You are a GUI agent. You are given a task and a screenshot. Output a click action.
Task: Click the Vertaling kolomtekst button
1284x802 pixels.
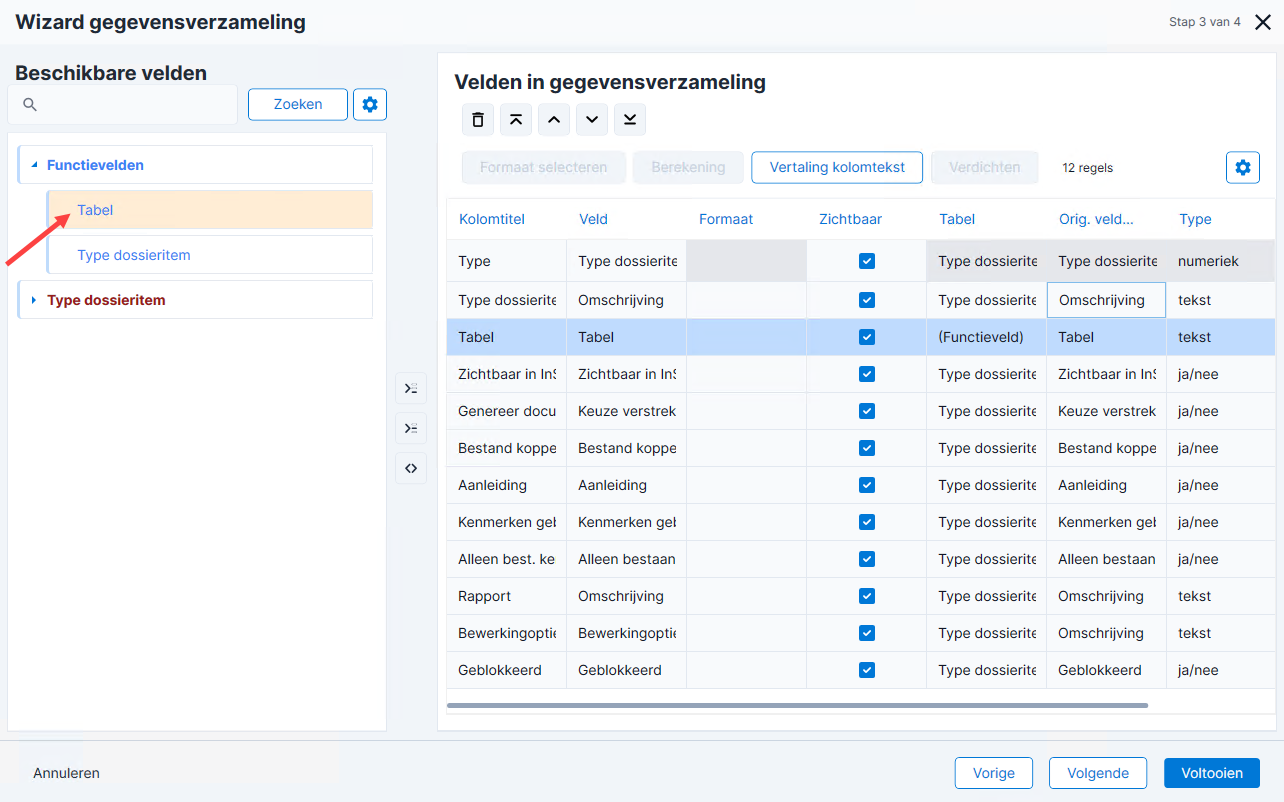click(837, 167)
